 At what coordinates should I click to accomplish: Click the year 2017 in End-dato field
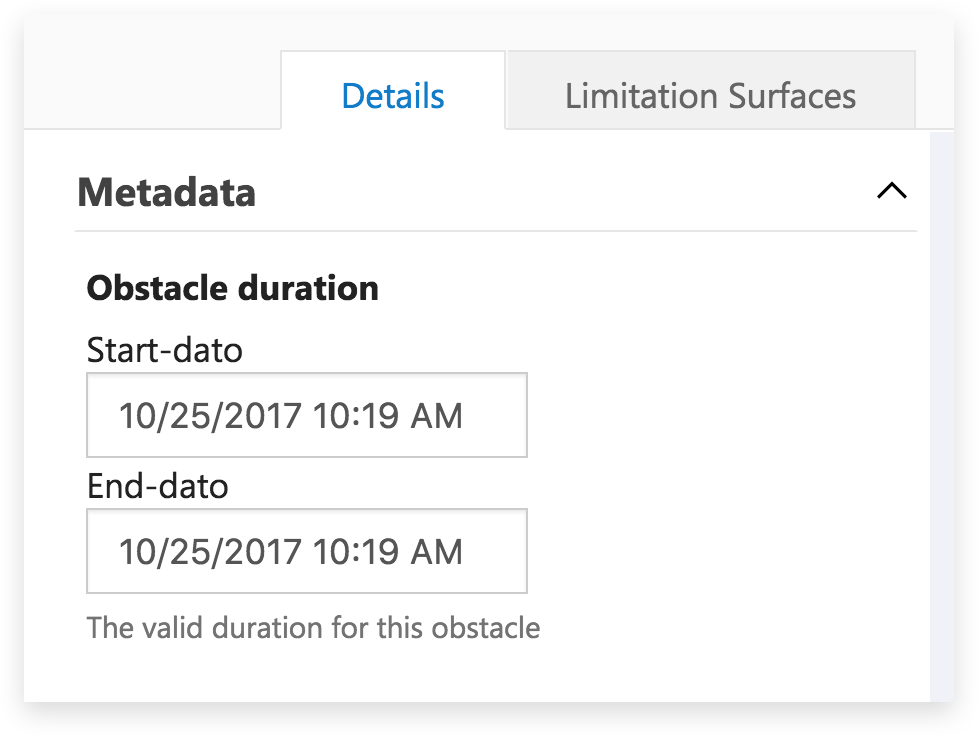point(263,552)
